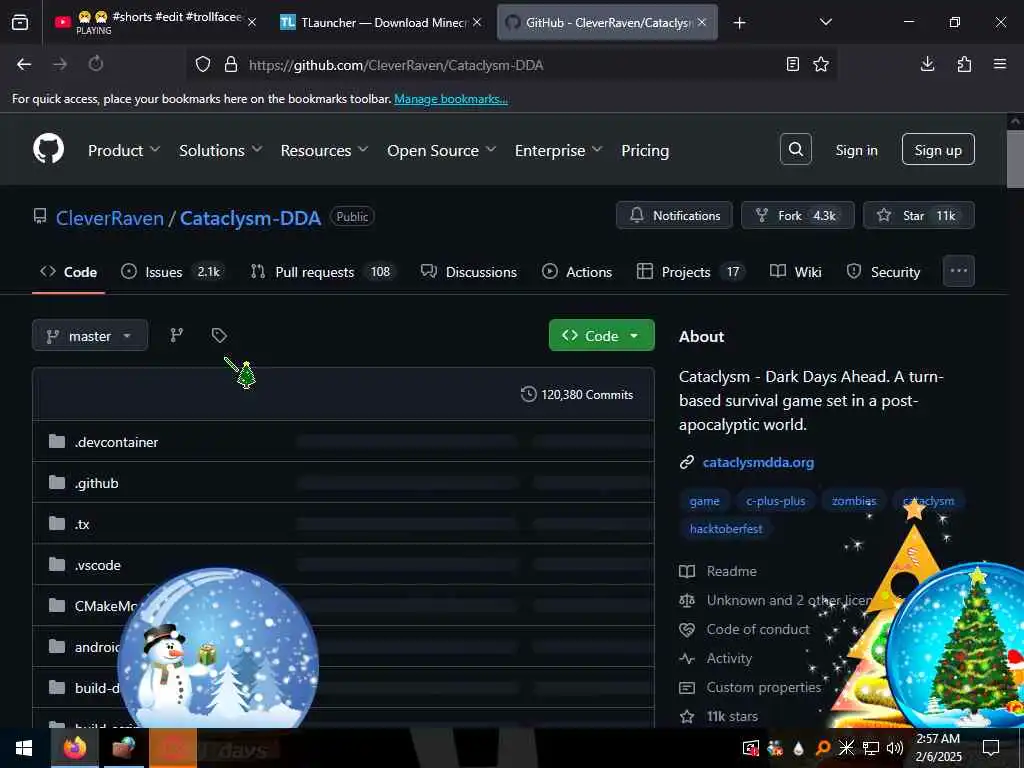
Task: Expand the green Code dropdown button
Action: coord(601,335)
